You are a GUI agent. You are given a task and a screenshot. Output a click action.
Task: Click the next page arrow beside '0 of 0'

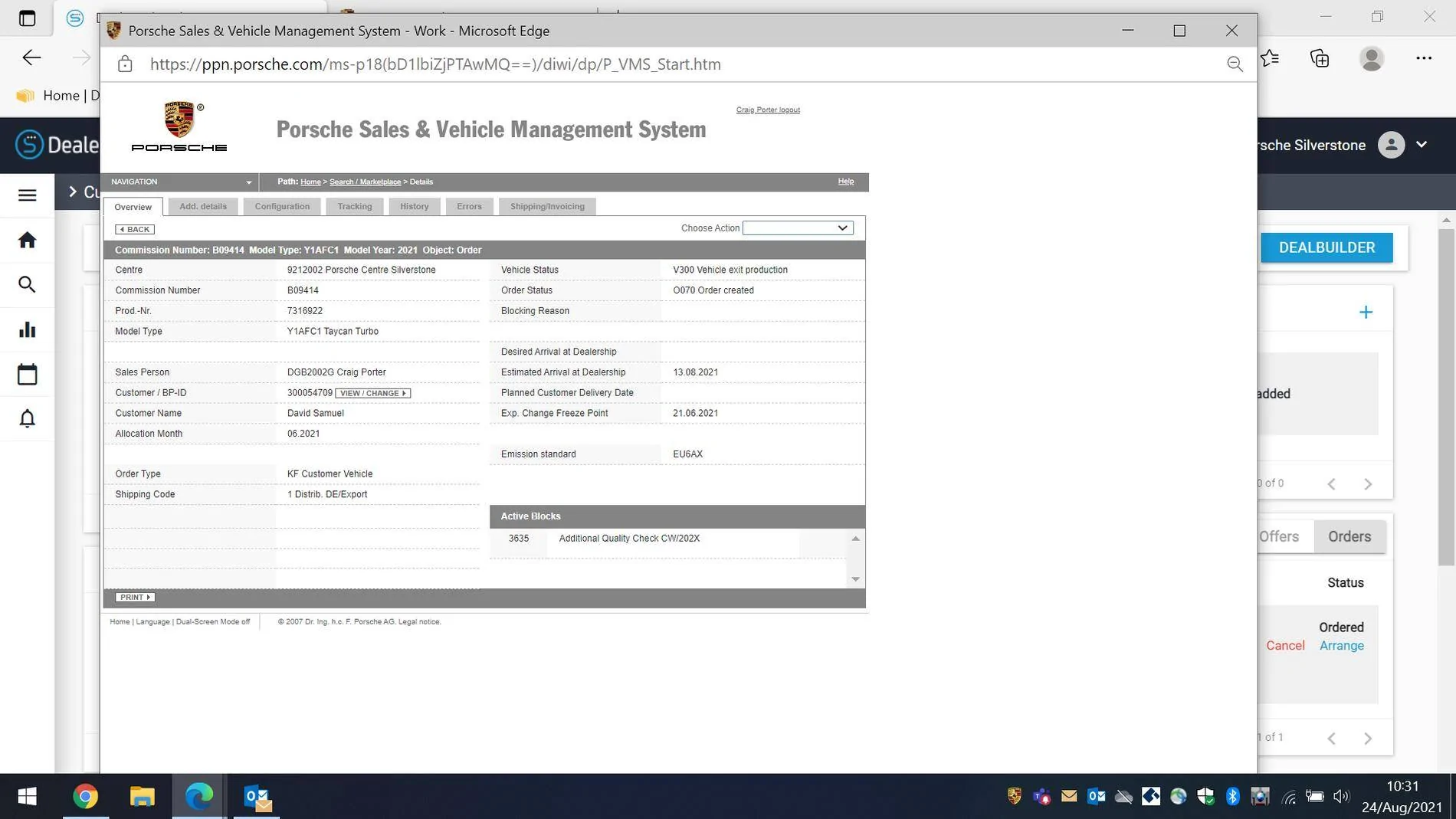(1368, 484)
